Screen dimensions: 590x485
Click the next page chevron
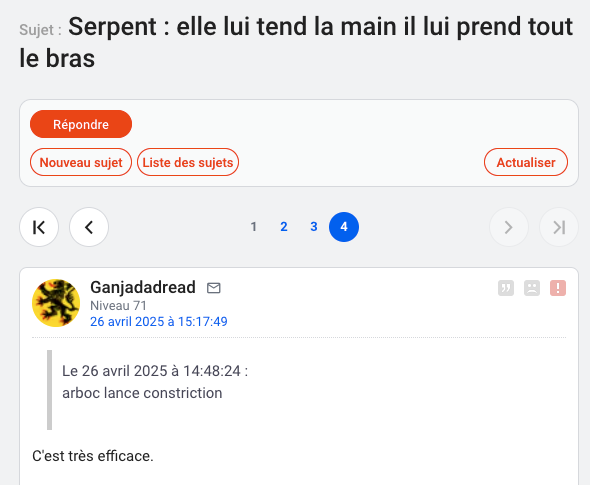point(509,227)
